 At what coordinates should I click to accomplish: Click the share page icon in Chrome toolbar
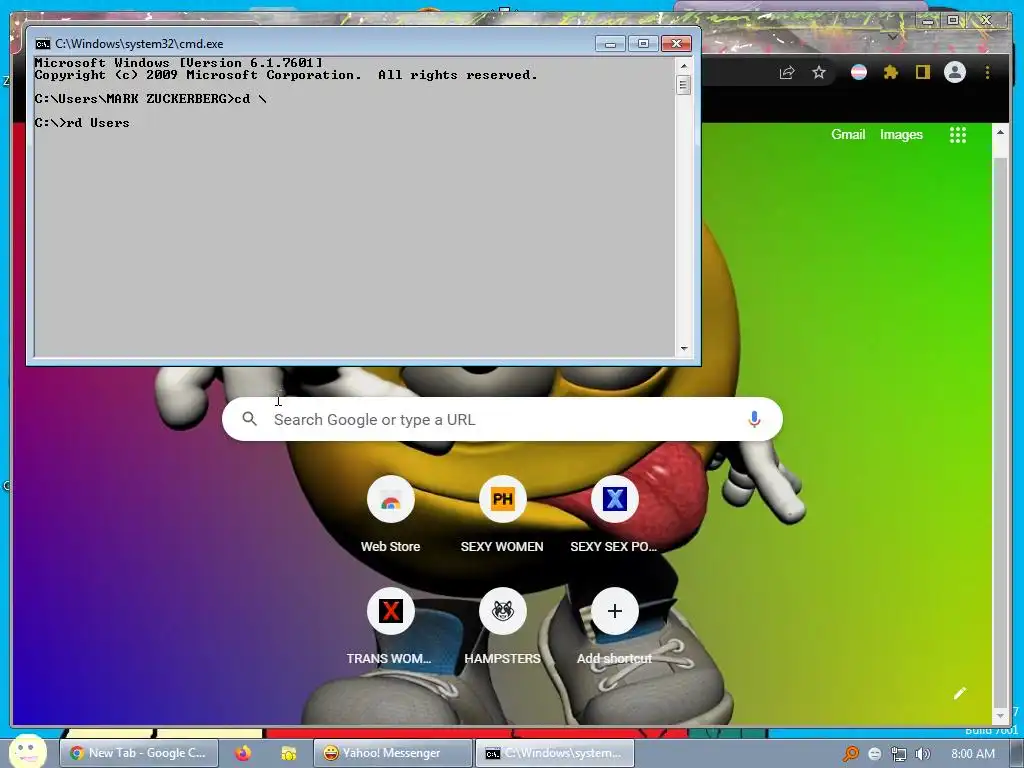point(787,72)
